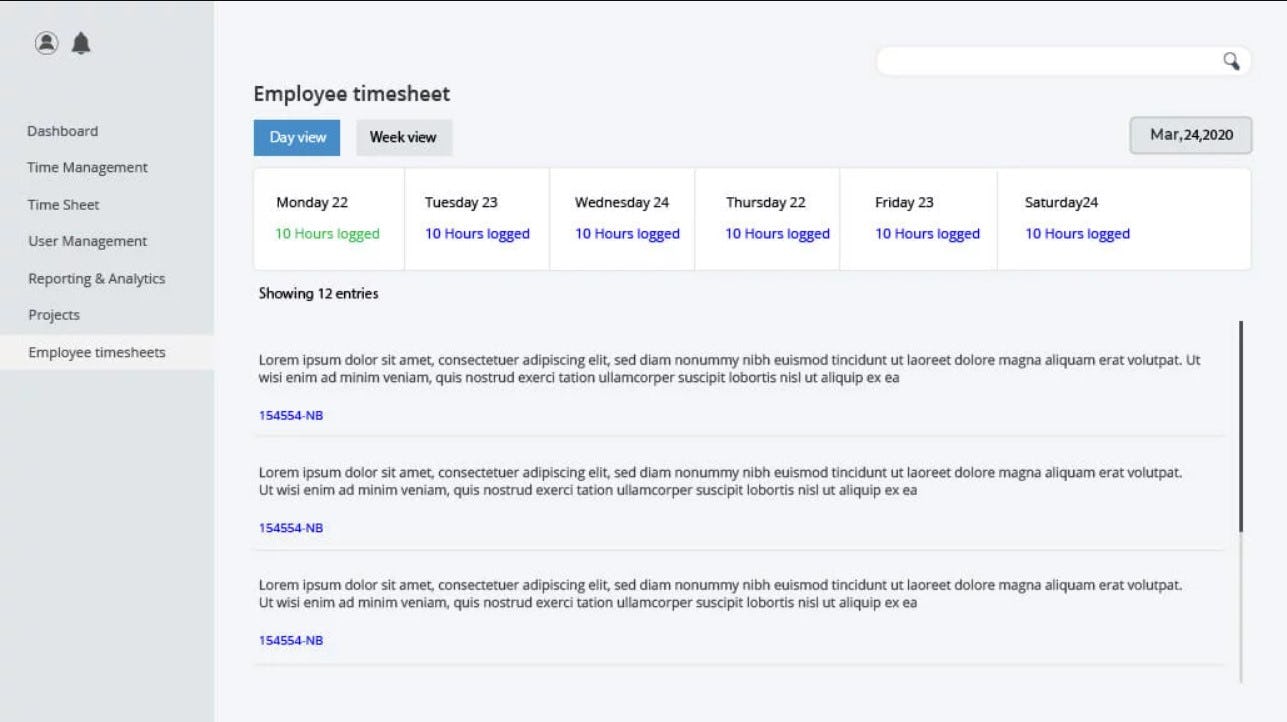
Task: Select the Wednesday 24 day card
Action: [622, 219]
